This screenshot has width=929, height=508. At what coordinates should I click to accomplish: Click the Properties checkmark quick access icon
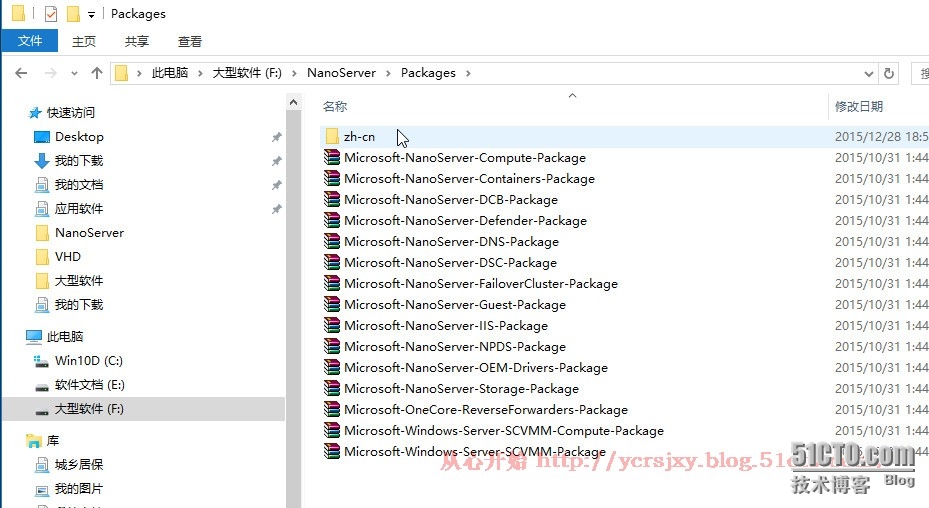pos(51,14)
